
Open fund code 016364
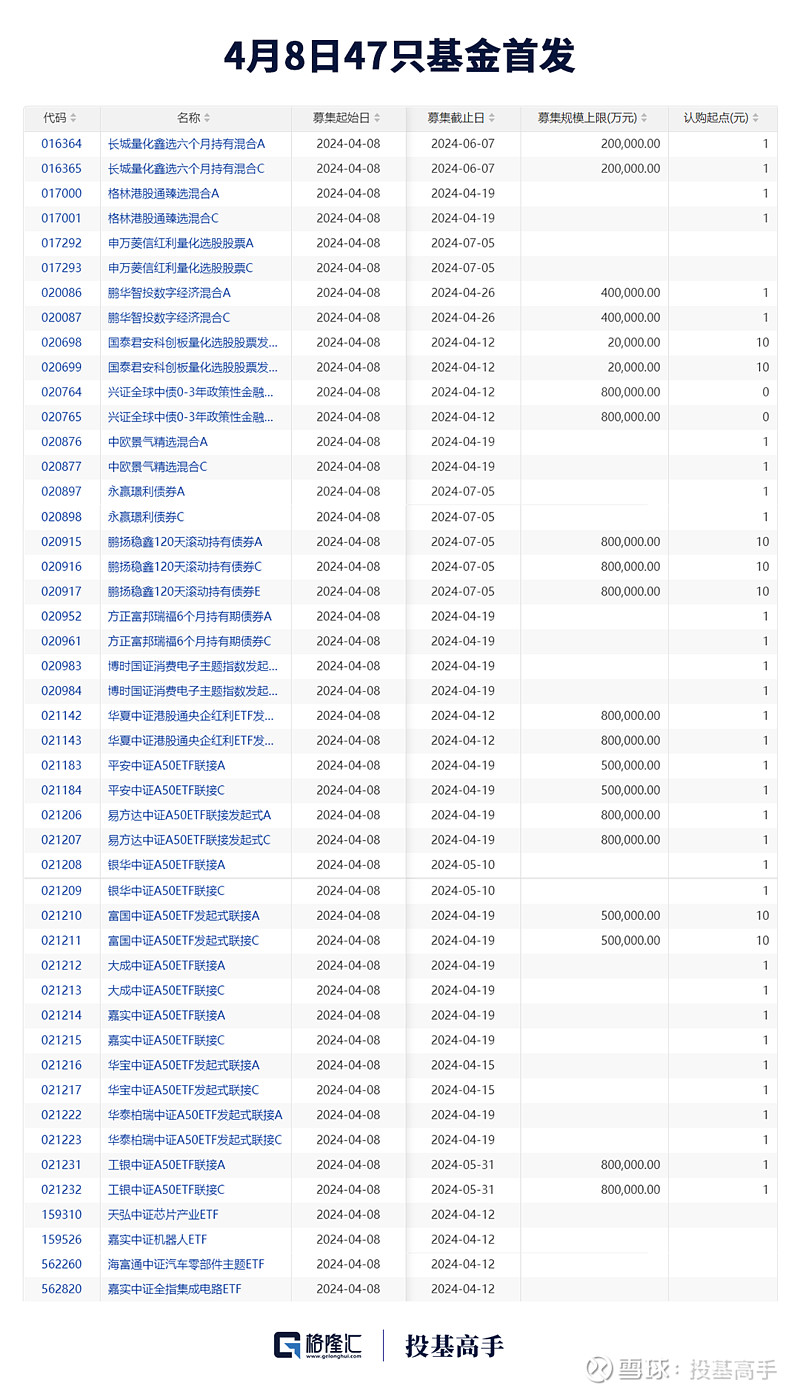click(62, 144)
